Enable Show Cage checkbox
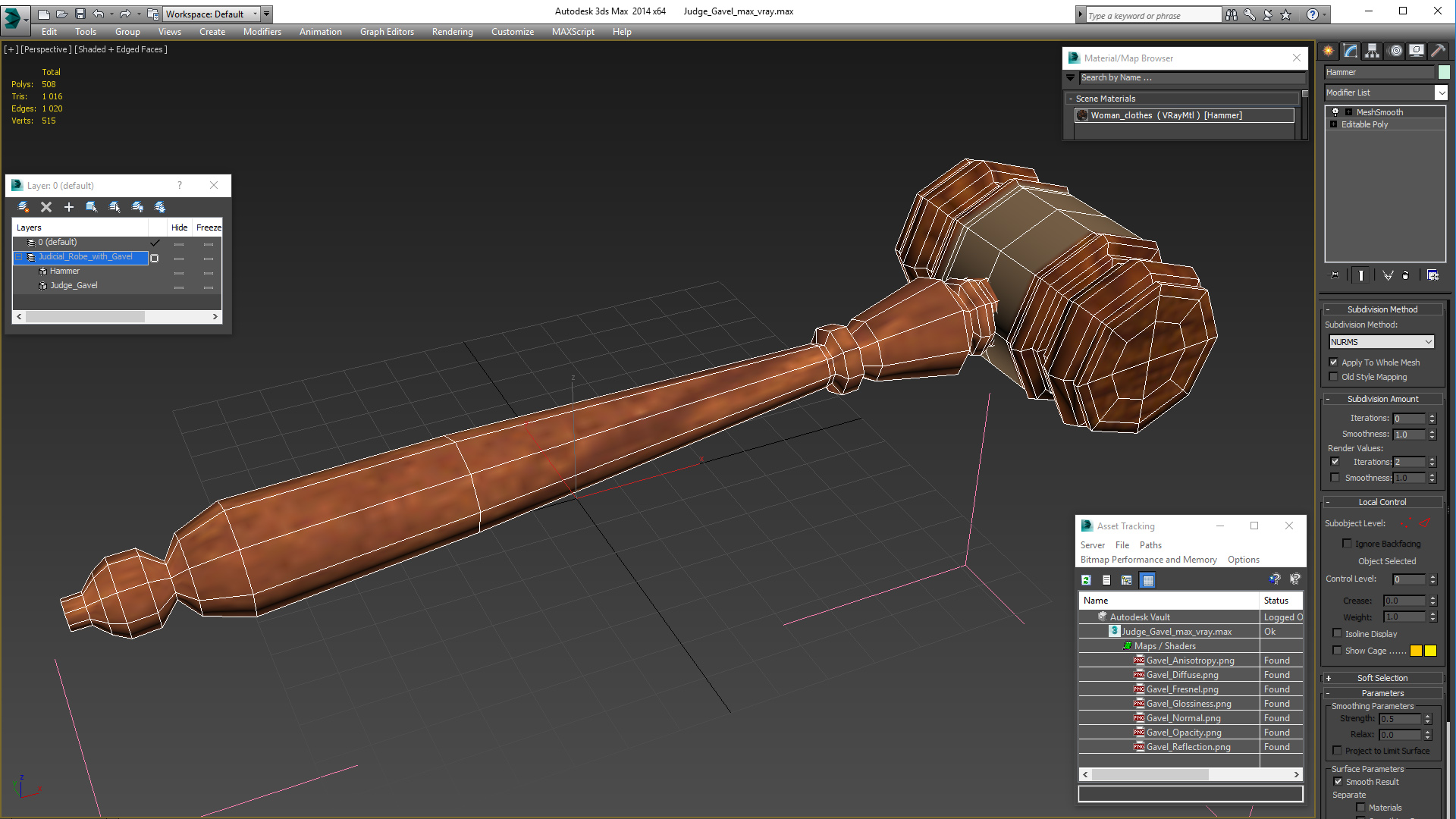The image size is (1456, 819). click(x=1338, y=651)
